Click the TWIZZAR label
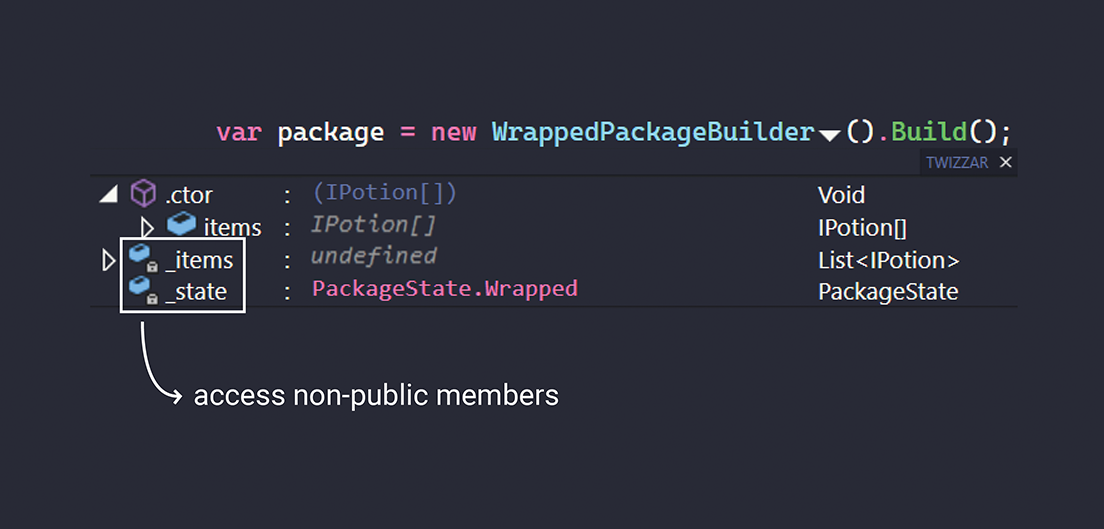Viewport: 1104px width, 529px height. (x=958, y=162)
